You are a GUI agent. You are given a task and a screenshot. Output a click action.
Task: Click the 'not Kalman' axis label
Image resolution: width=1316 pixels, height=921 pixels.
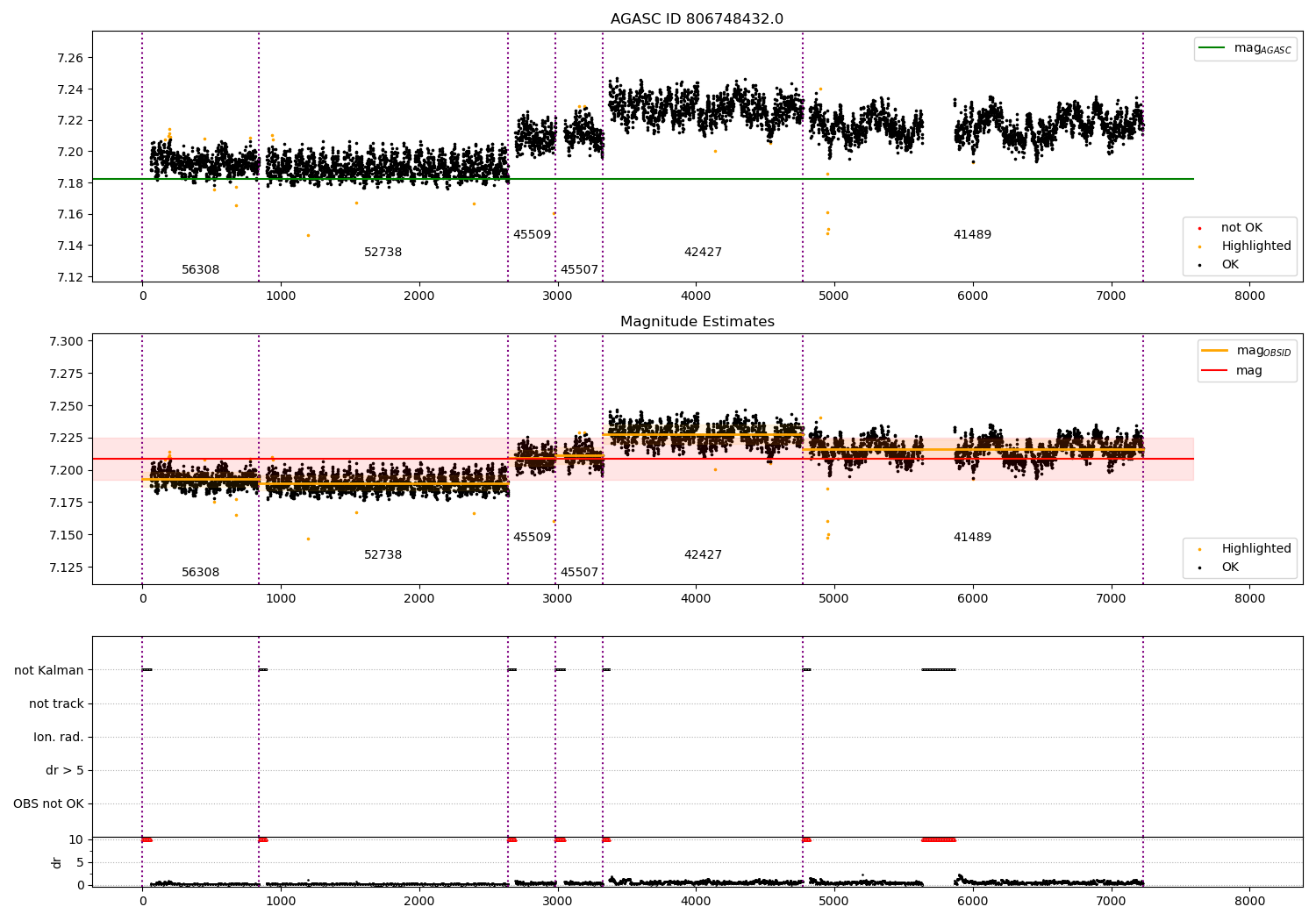click(x=49, y=670)
